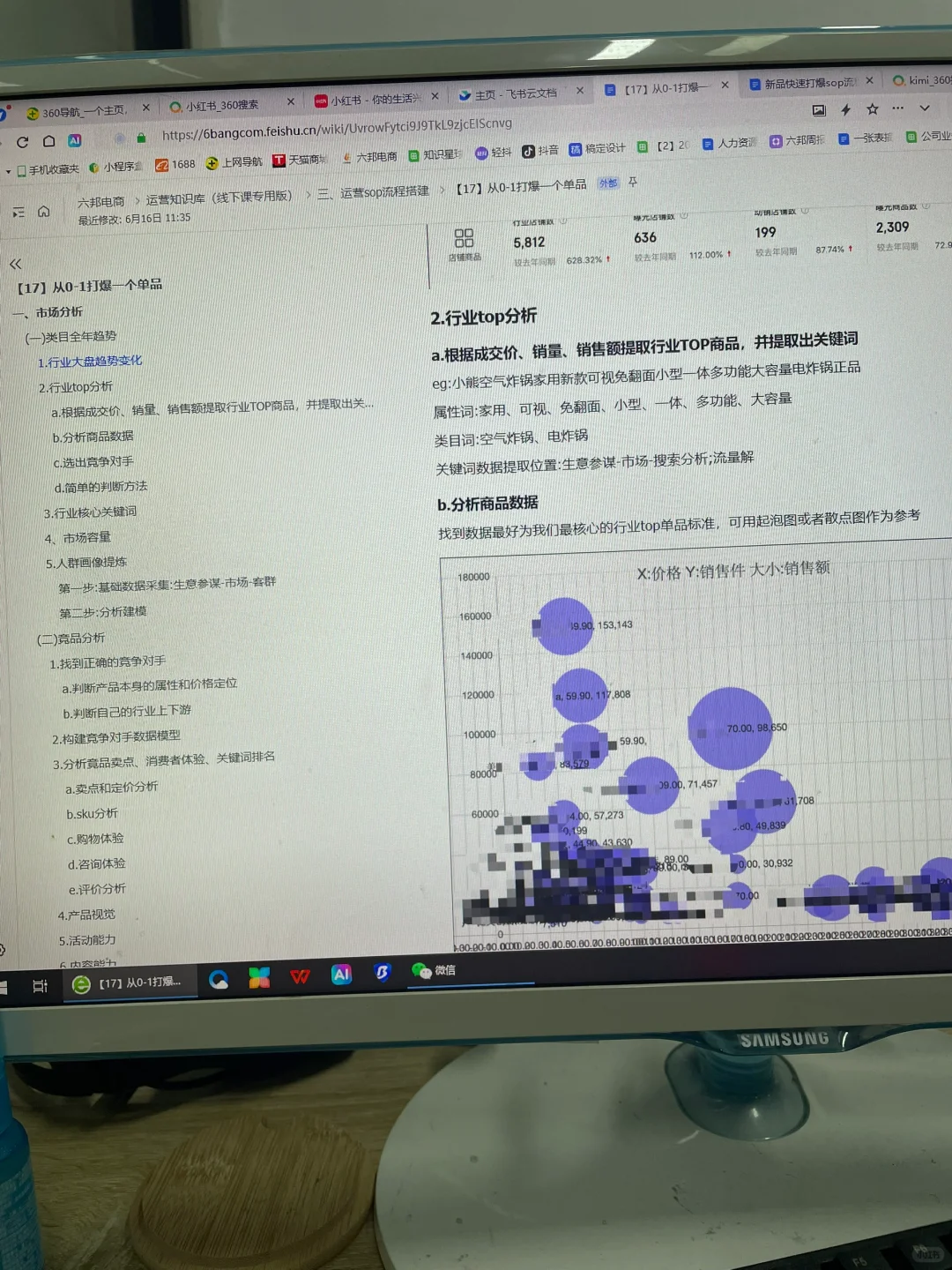Image resolution: width=952 pixels, height=1270 pixels.
Task: Switch to the 小红书_360搜索 tab
Action: coord(214,106)
